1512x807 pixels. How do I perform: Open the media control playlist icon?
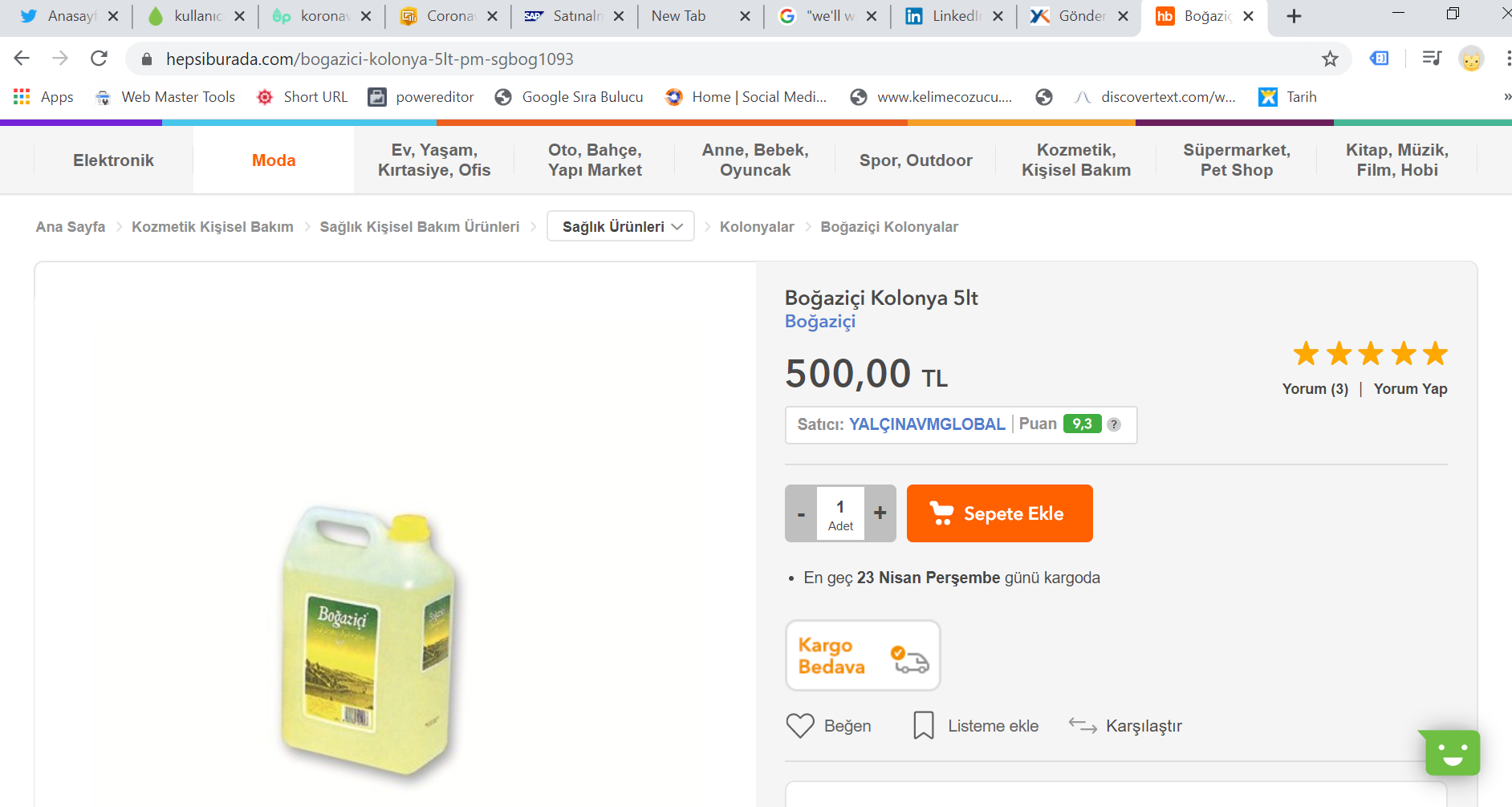click(x=1431, y=59)
